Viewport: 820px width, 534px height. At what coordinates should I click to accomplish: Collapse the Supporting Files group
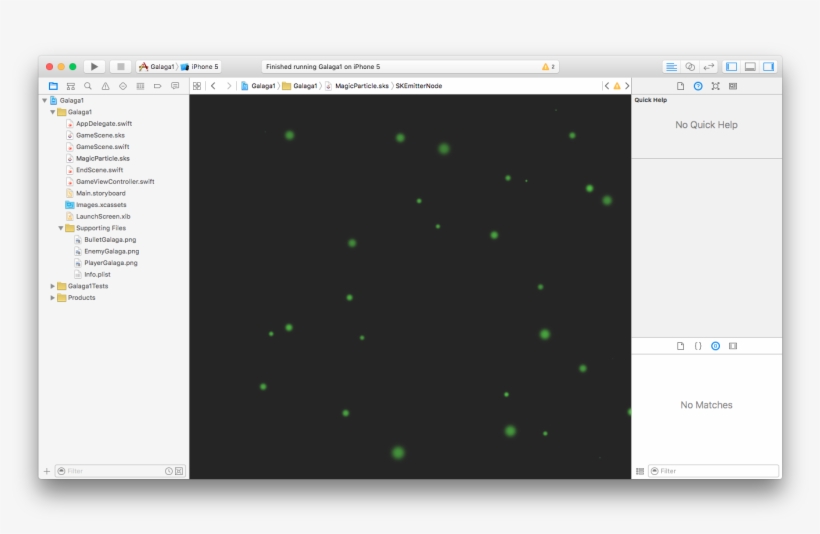pyautogui.click(x=61, y=228)
